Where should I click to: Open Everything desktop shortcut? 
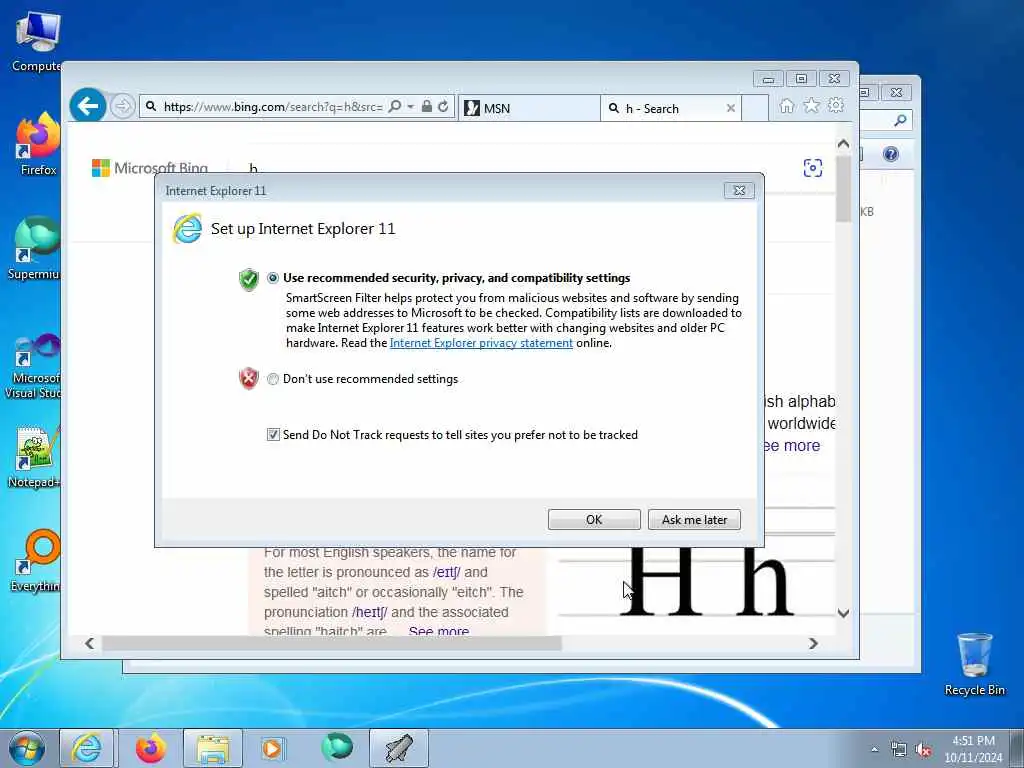(38, 560)
